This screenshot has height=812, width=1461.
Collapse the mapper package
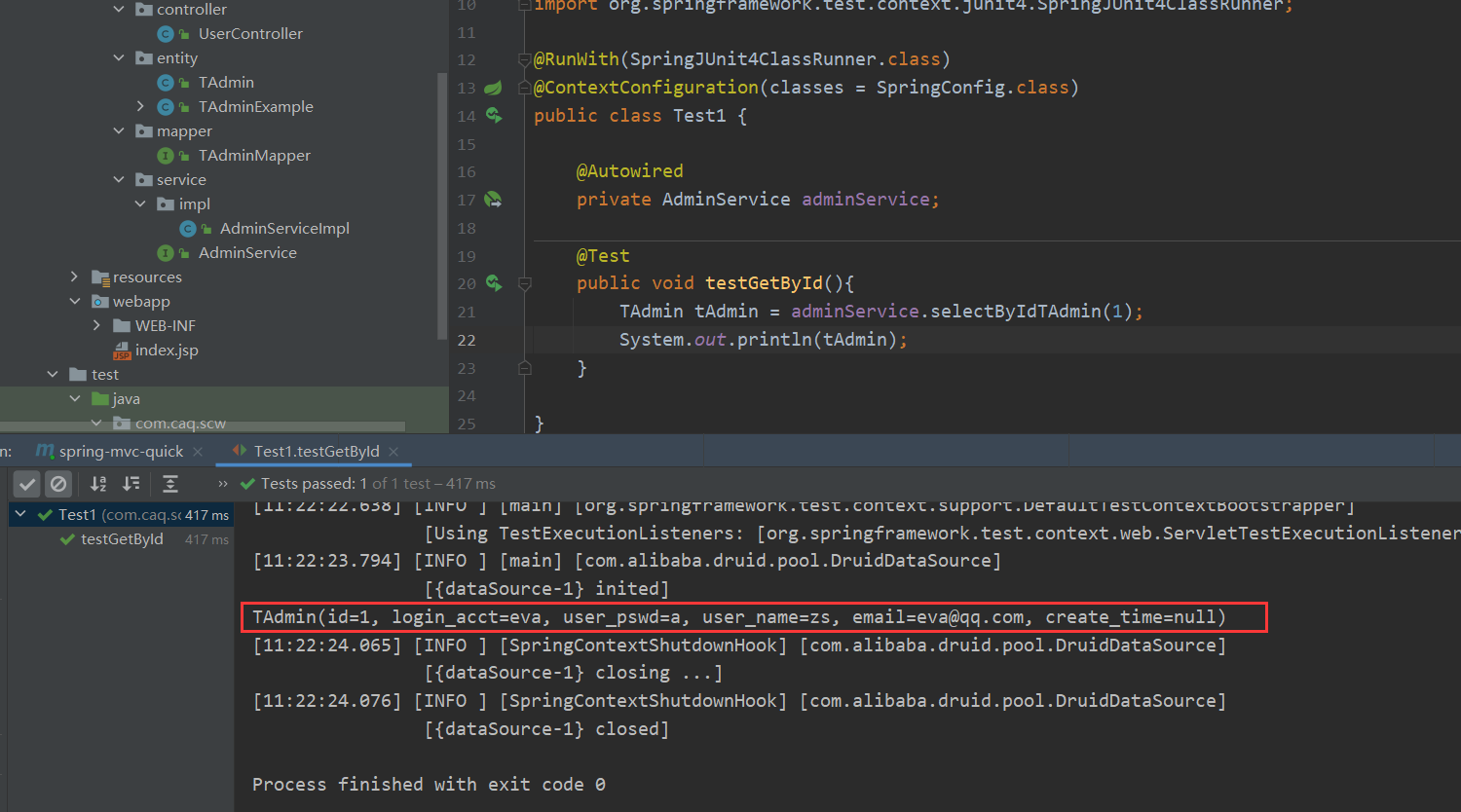[x=119, y=131]
